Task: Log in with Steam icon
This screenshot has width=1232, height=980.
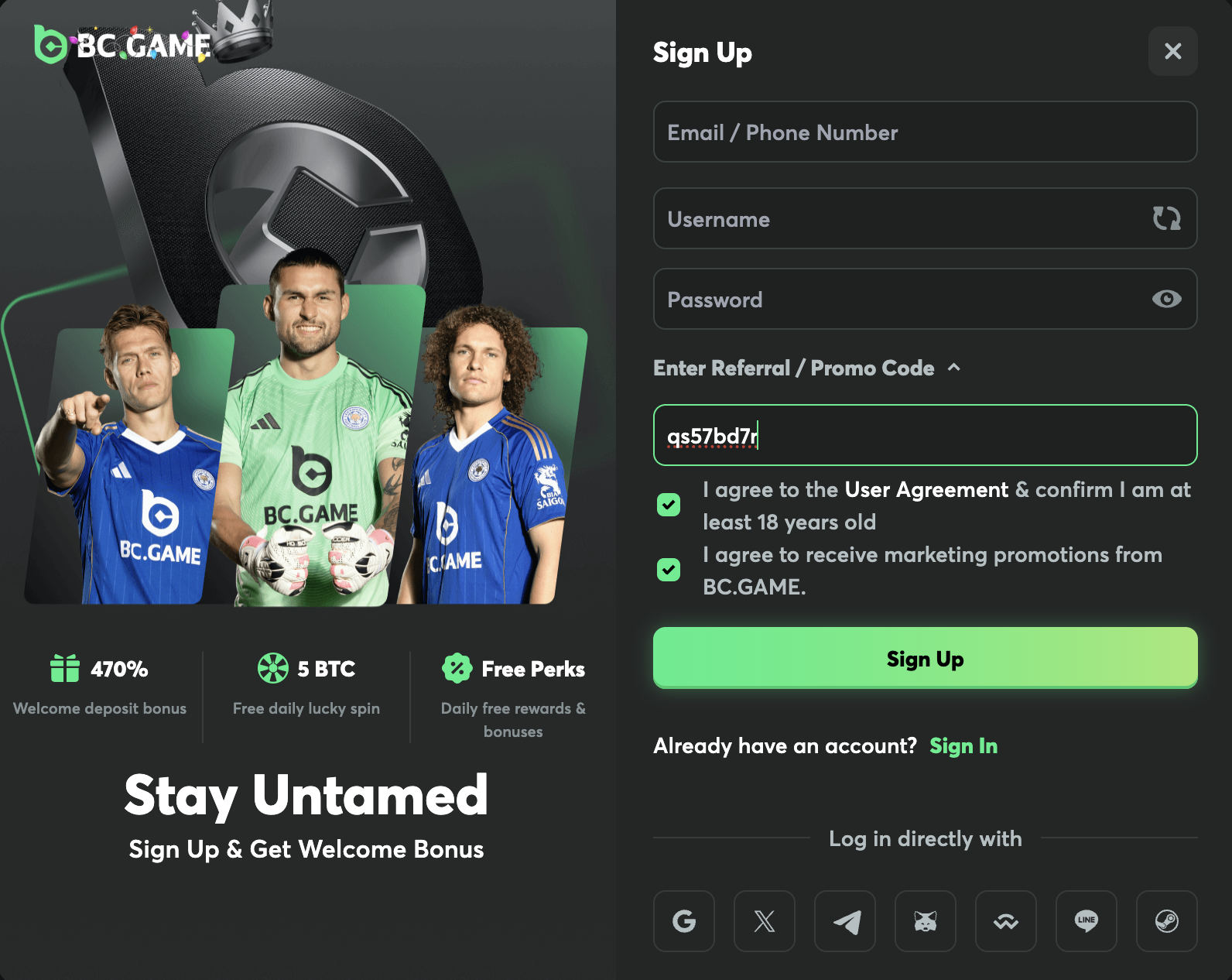Action: 1167,921
